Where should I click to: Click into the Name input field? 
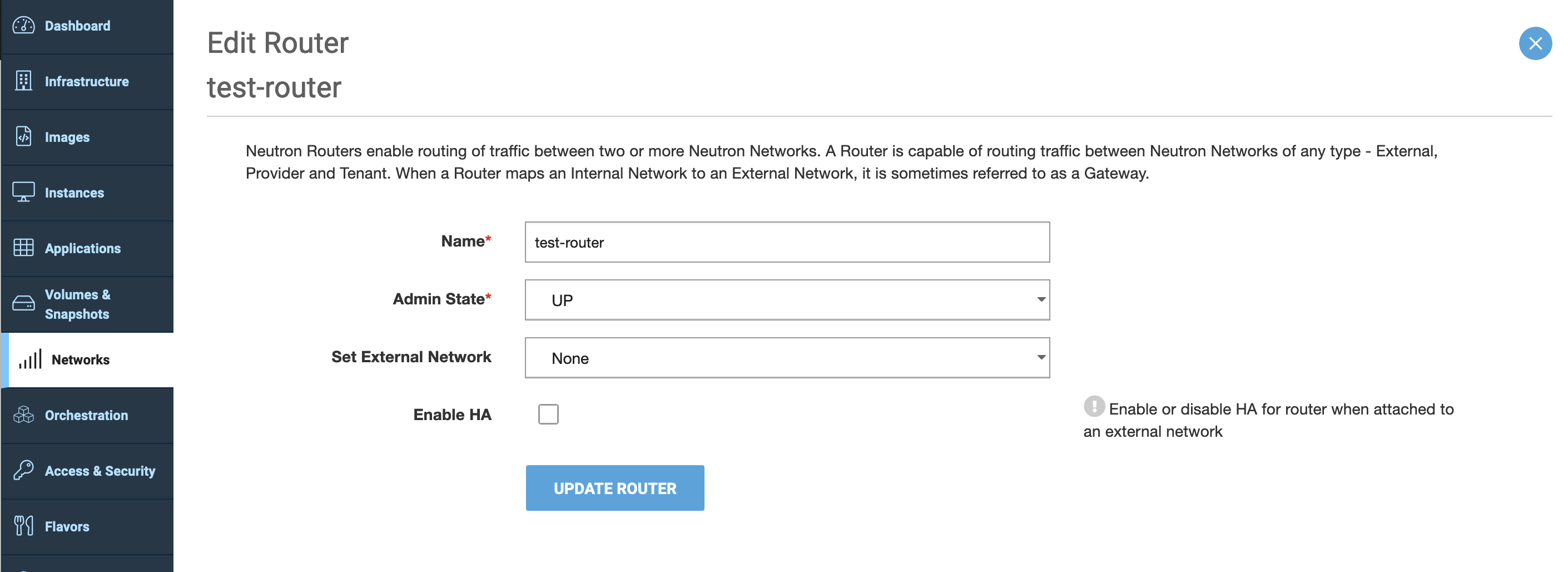tap(787, 242)
